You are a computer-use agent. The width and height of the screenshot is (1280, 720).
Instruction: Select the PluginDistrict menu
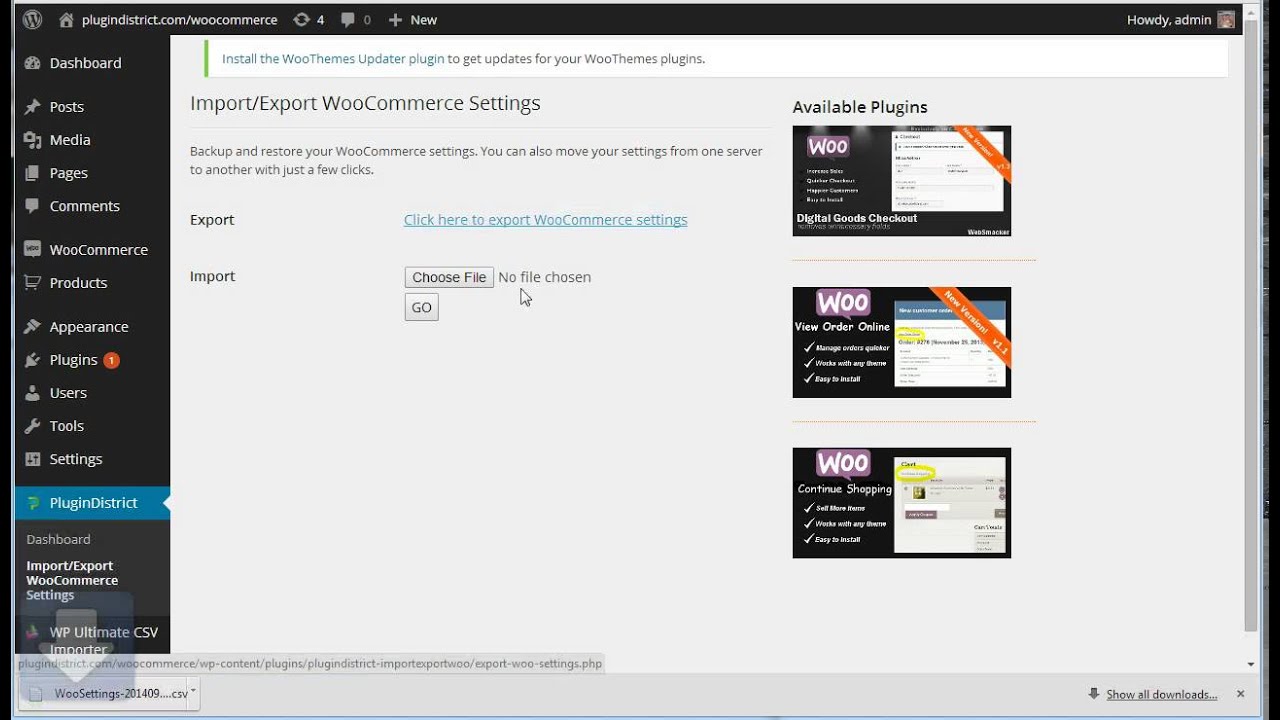pyautogui.click(x=92, y=503)
